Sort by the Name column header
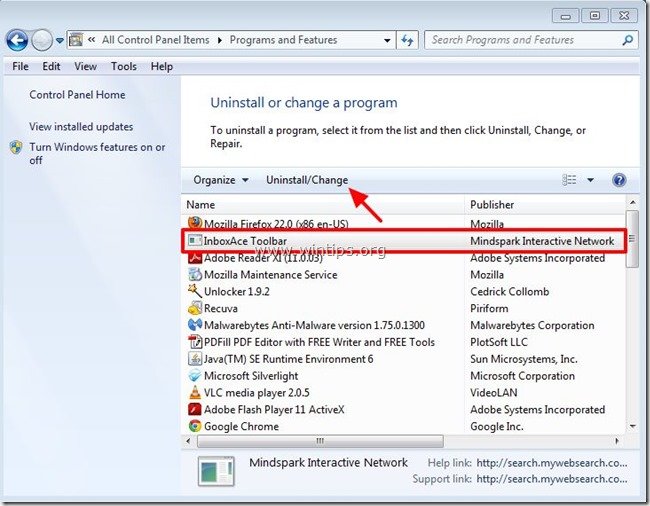 coord(201,205)
